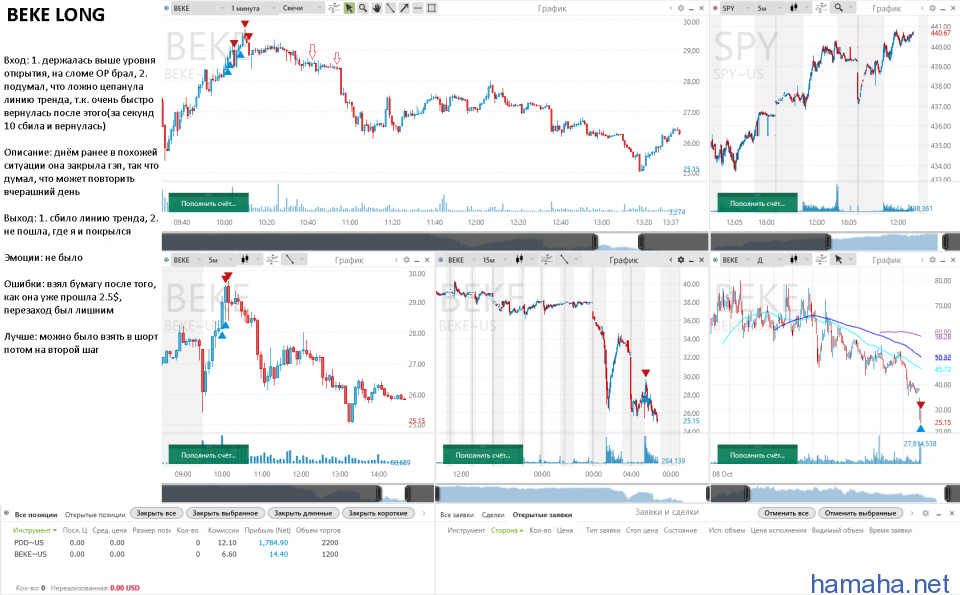The width and height of the screenshot is (960, 595).
Task: Switch to the 'Открытые заявки' tab
Action: click(x=542, y=515)
